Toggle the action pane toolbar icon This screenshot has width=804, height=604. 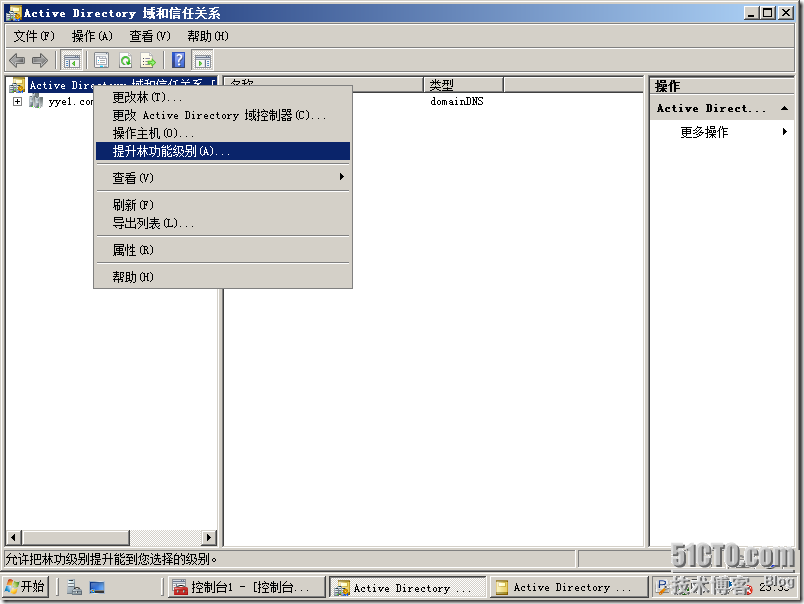pos(203,61)
